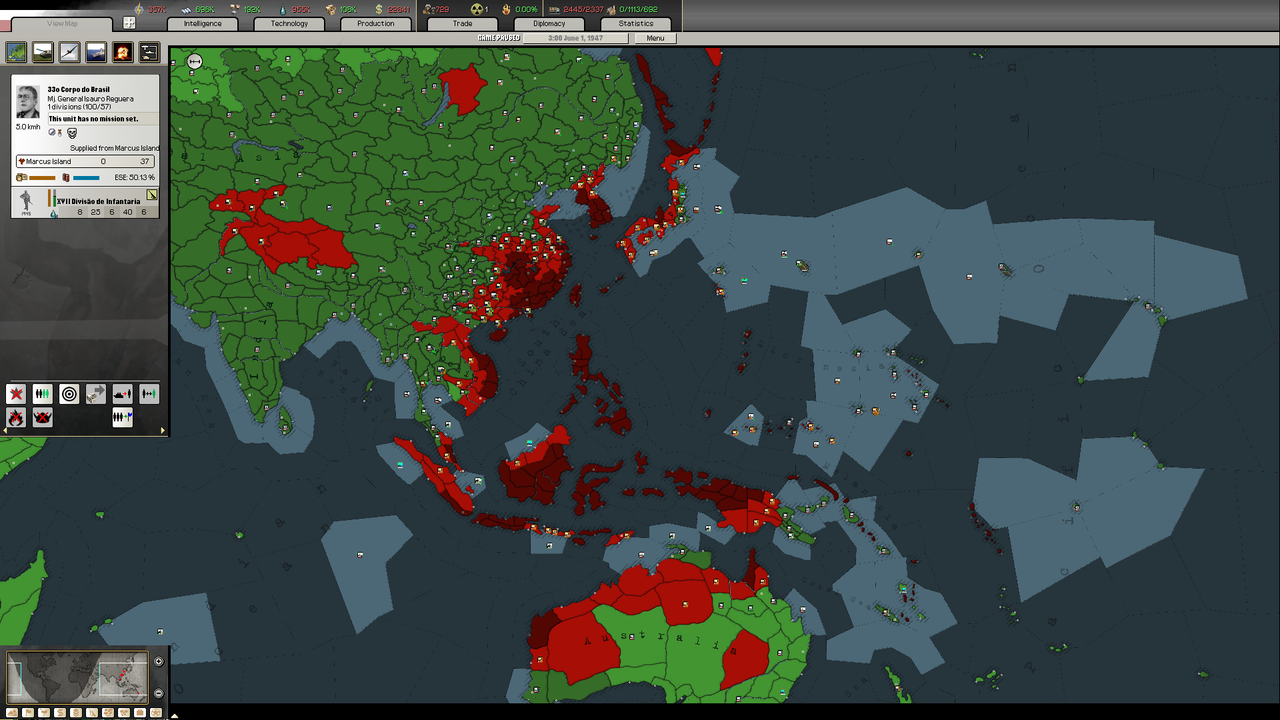Select the terrain mapmode mountain icon
1280x720 pixels.
click(x=12, y=712)
